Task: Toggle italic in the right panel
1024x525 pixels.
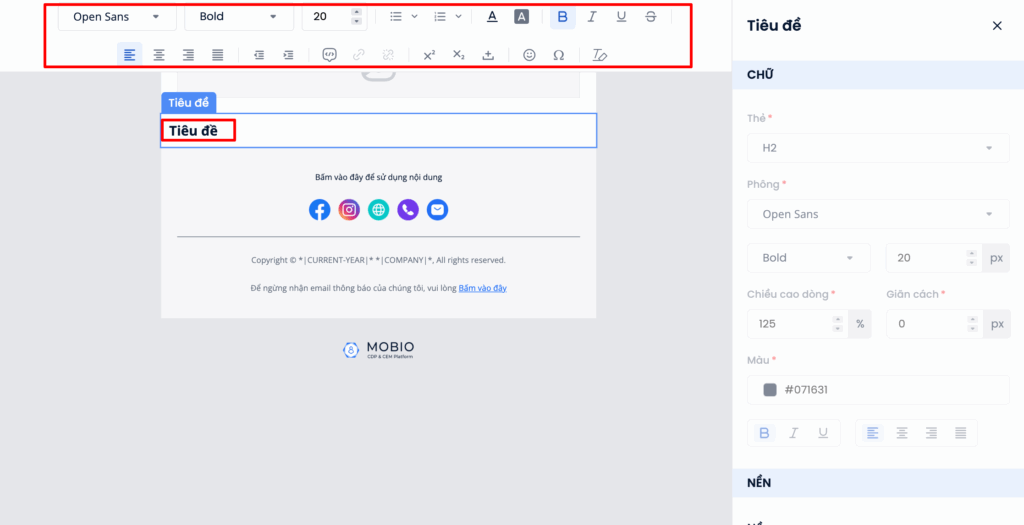Action: [x=794, y=433]
